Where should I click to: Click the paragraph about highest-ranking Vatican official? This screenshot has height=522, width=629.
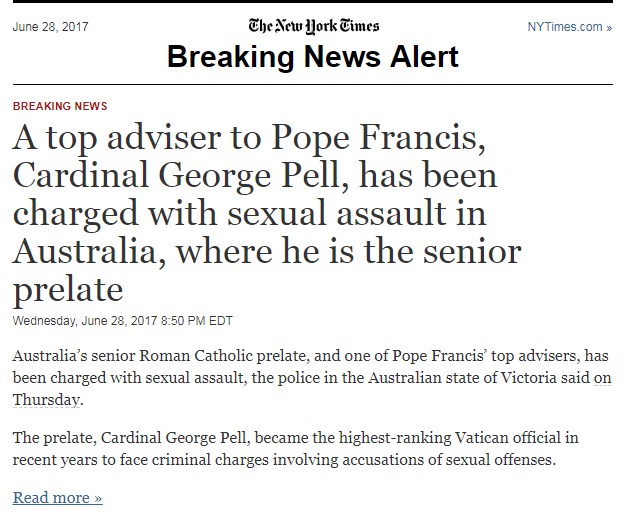tap(296, 449)
